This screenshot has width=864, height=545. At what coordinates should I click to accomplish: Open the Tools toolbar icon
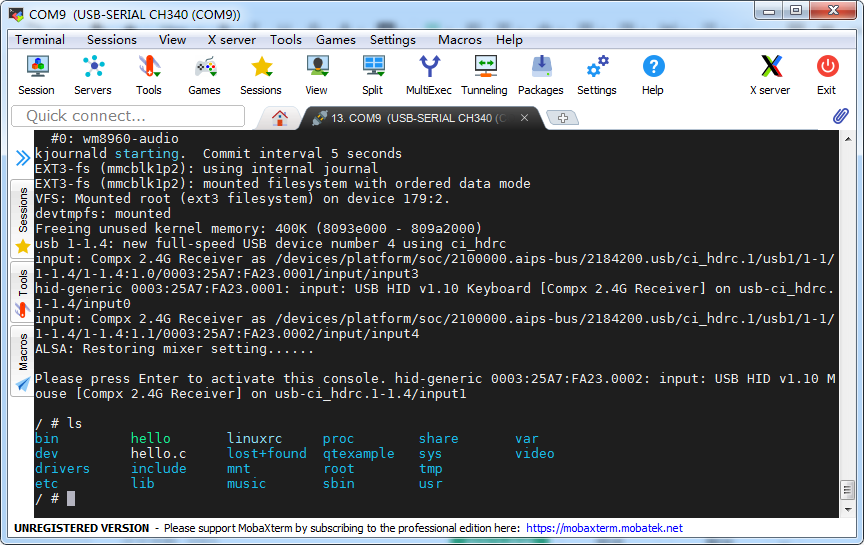149,75
